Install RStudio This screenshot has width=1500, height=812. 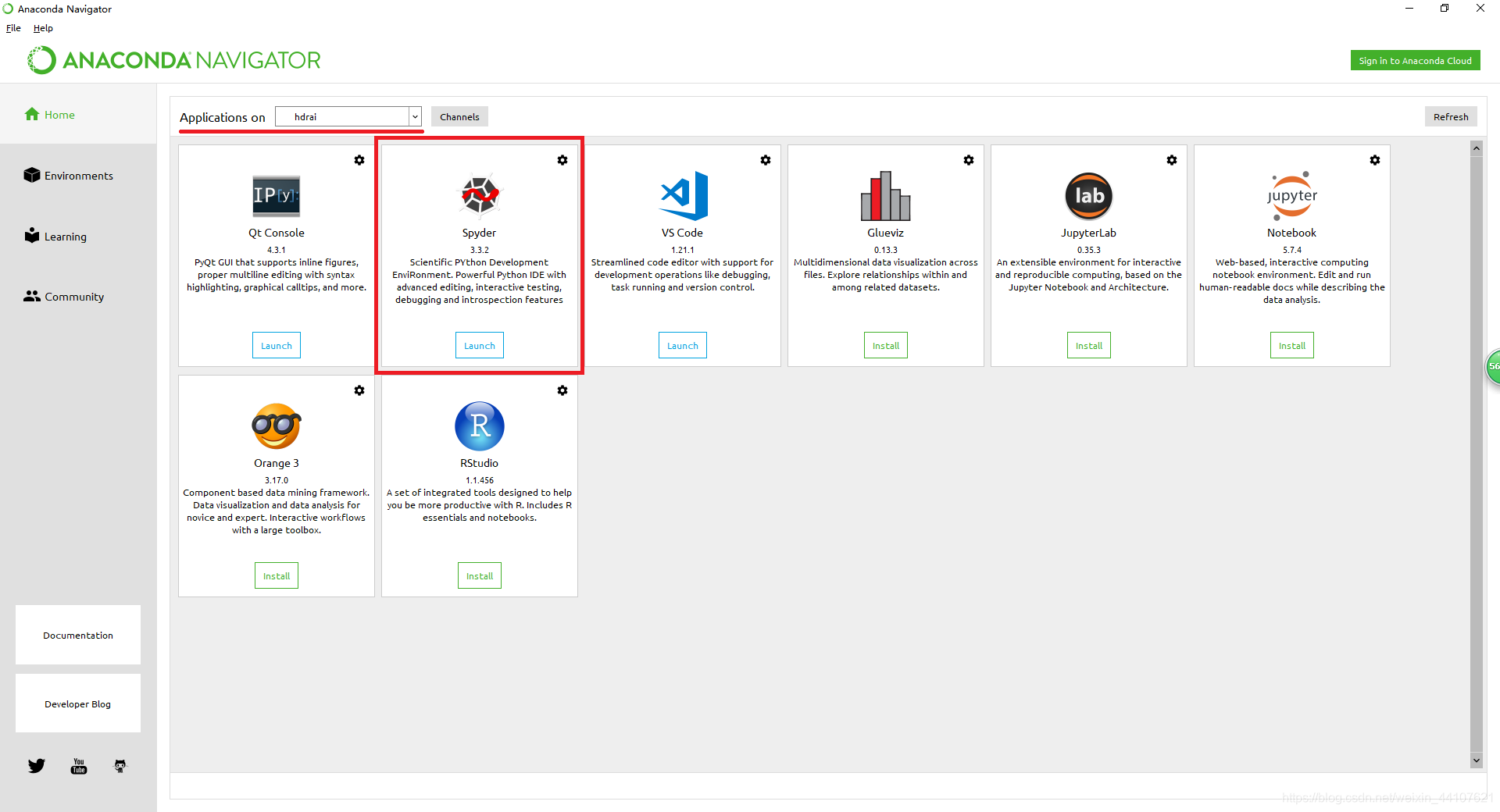pos(480,576)
